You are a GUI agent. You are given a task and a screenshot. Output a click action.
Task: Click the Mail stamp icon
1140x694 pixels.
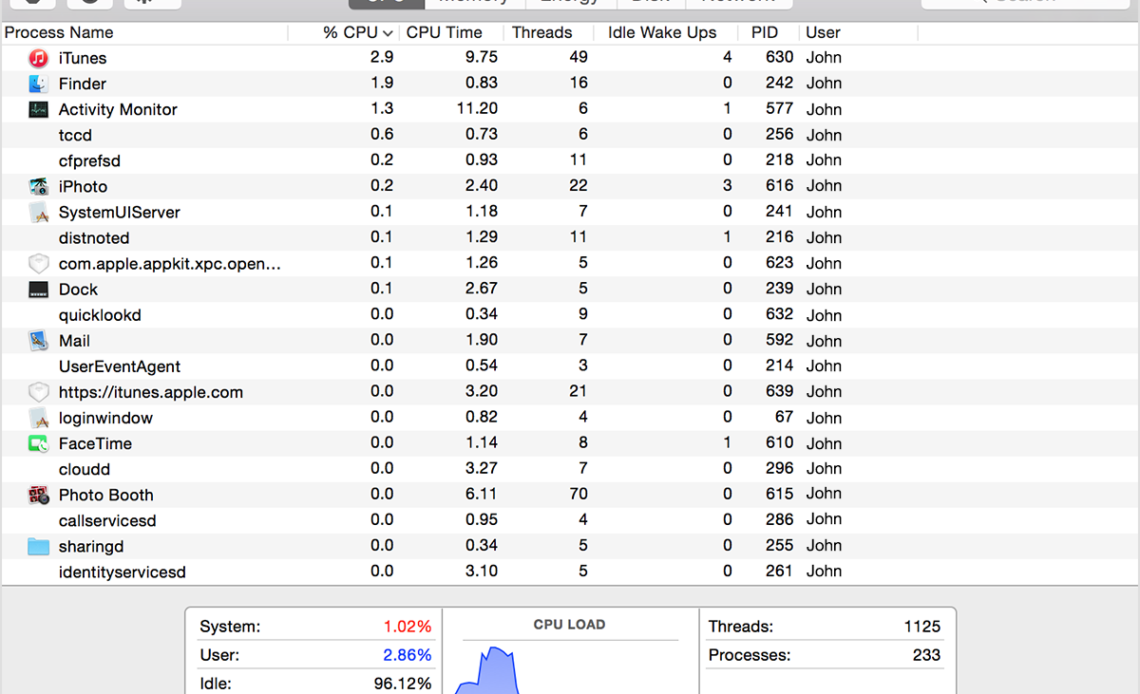coord(39,340)
